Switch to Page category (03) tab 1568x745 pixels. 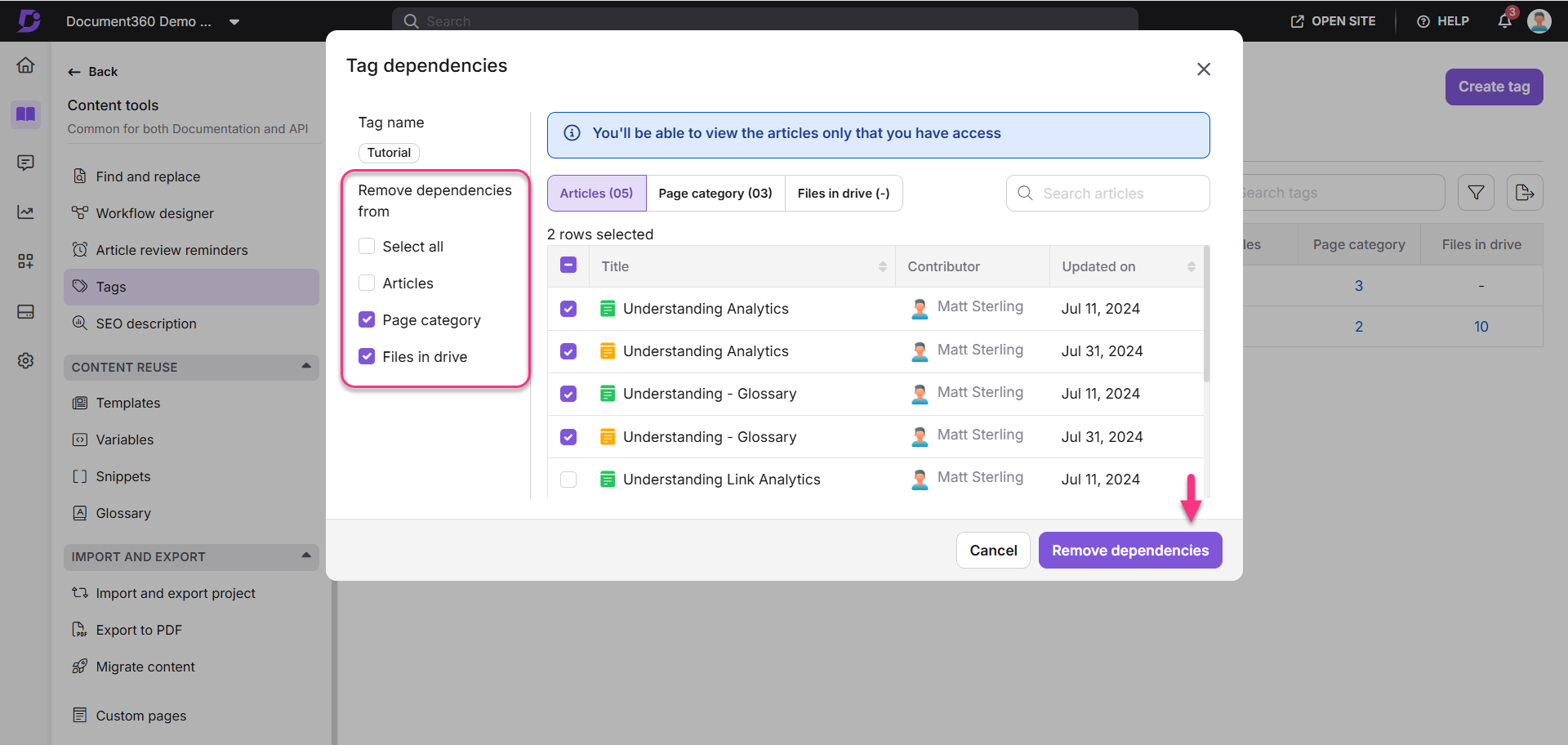tap(715, 194)
